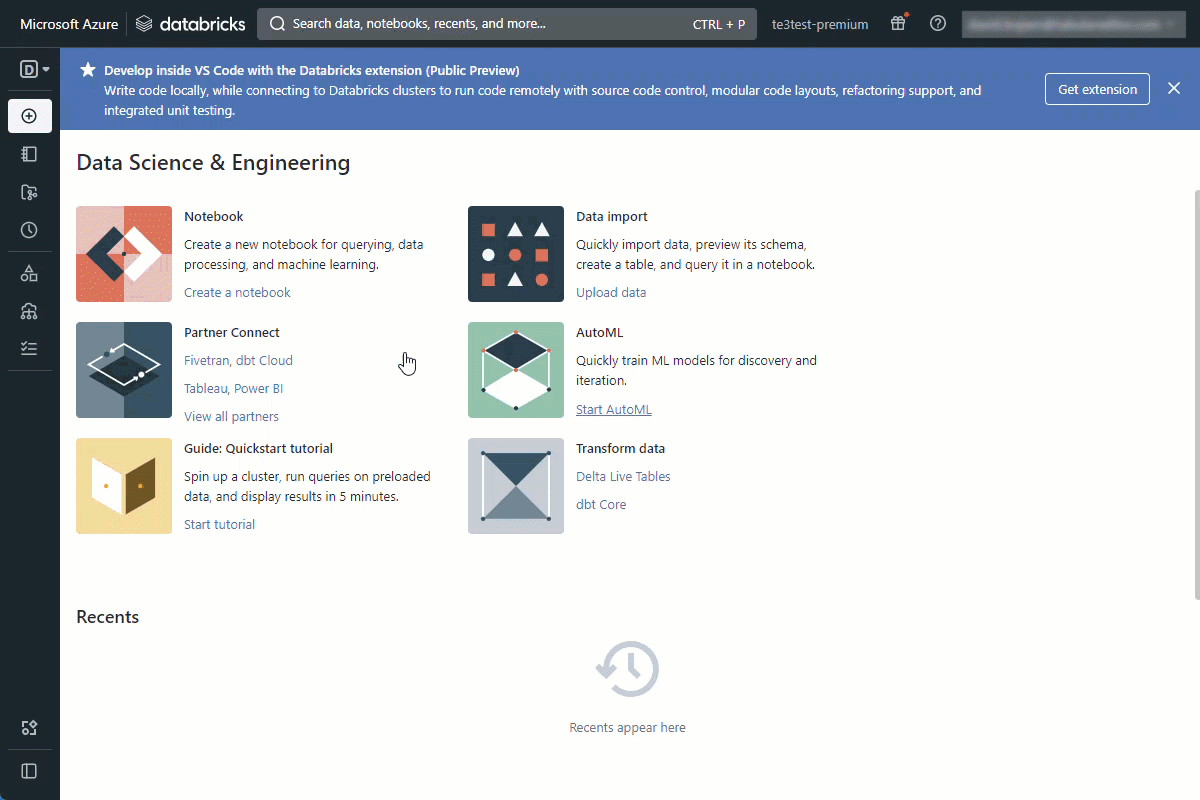The image size is (1200, 800).
Task: Click Microsoft Azure in the top bar
Action: point(67,23)
